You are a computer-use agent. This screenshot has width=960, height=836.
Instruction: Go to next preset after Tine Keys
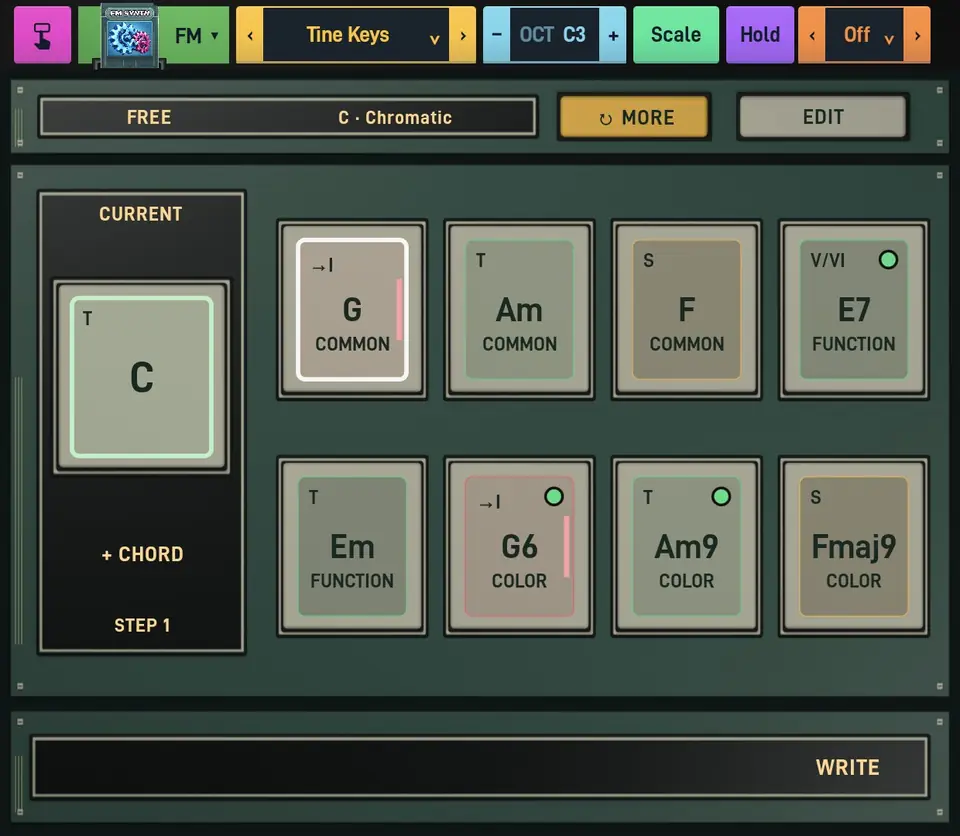pos(463,36)
